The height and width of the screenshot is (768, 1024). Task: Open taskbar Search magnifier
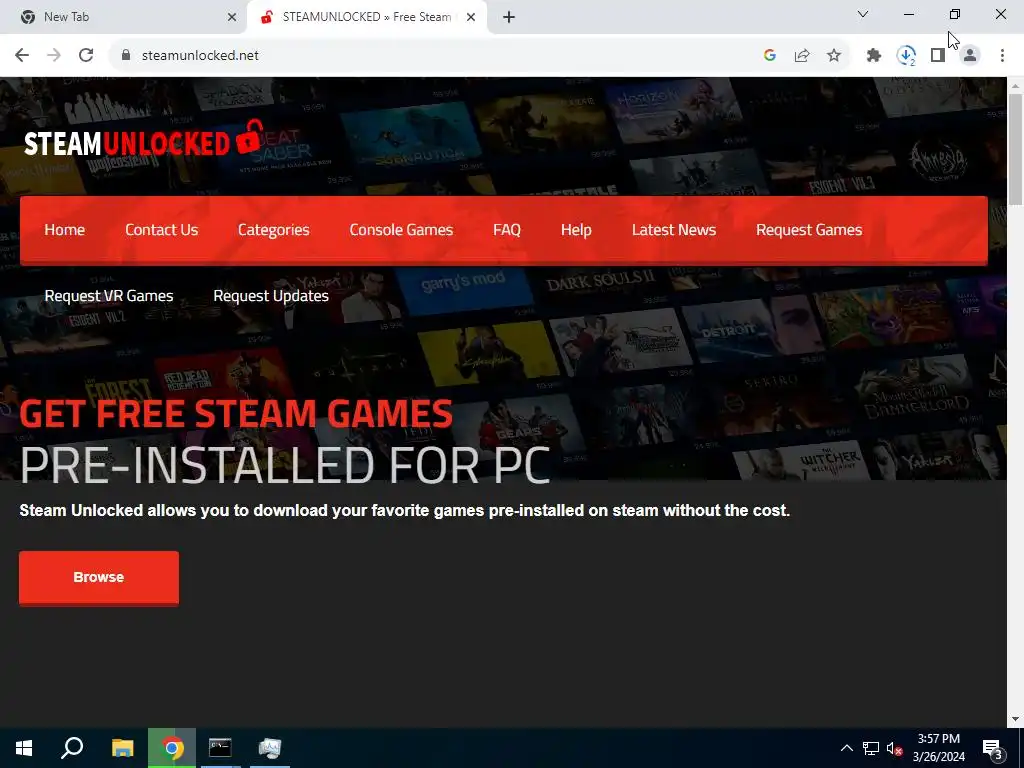tap(72, 748)
